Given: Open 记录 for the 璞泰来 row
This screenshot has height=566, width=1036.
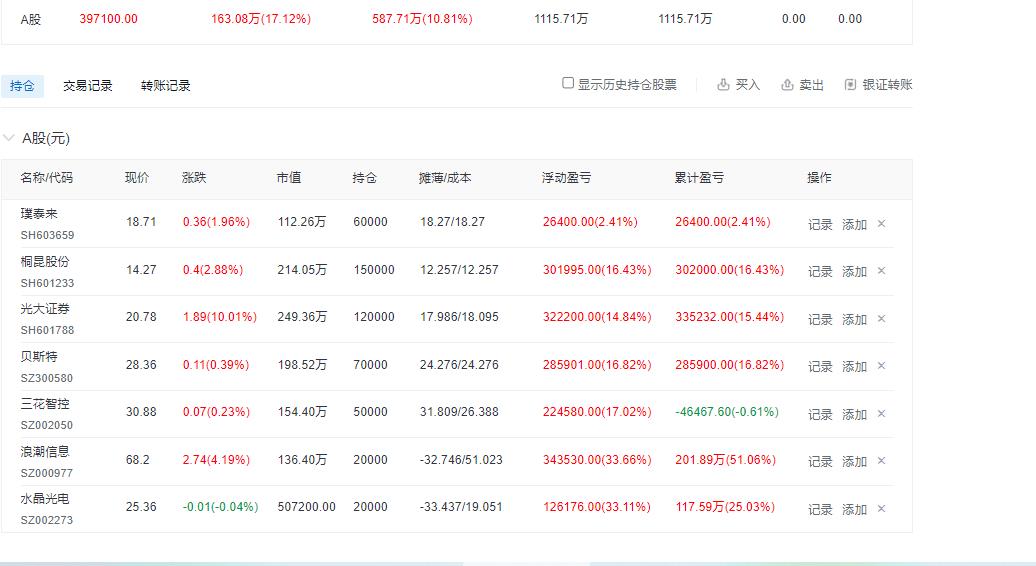Looking at the screenshot, I should point(820,225).
